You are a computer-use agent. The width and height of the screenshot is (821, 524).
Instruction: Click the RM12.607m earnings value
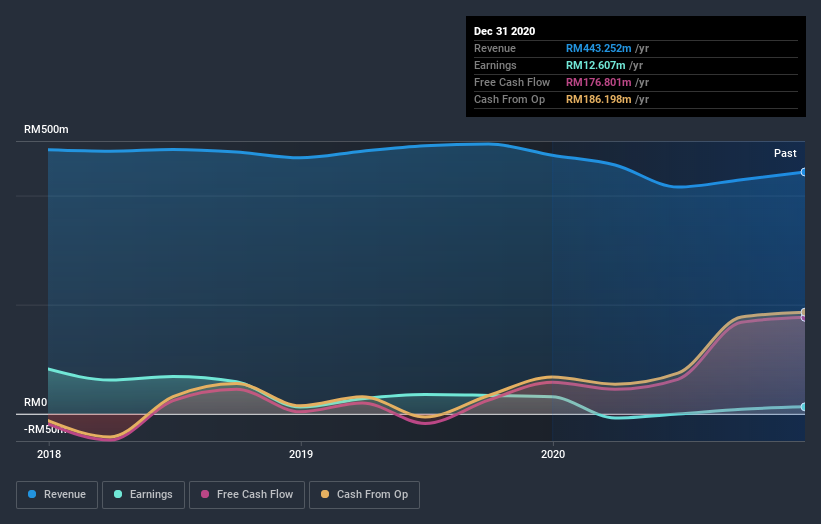pos(595,65)
